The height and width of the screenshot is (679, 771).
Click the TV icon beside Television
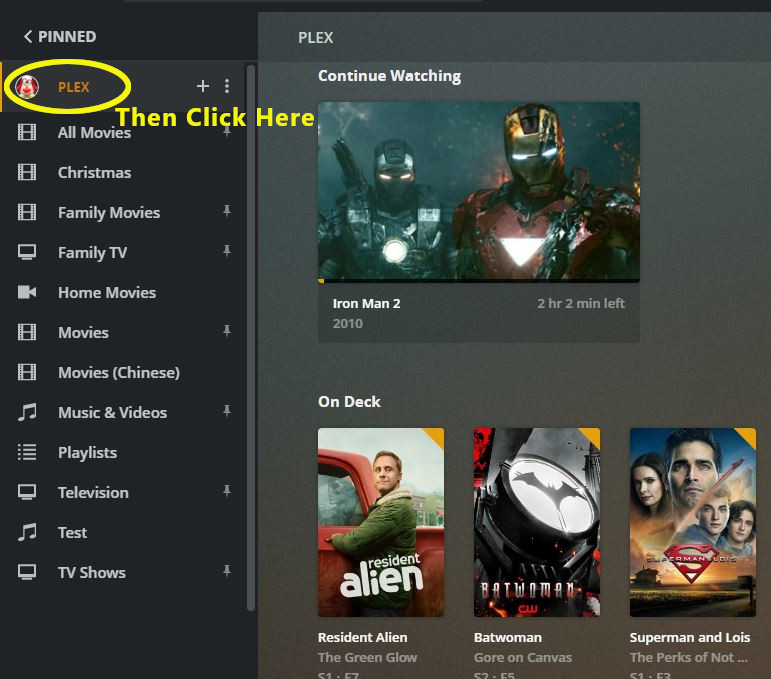click(x=27, y=492)
